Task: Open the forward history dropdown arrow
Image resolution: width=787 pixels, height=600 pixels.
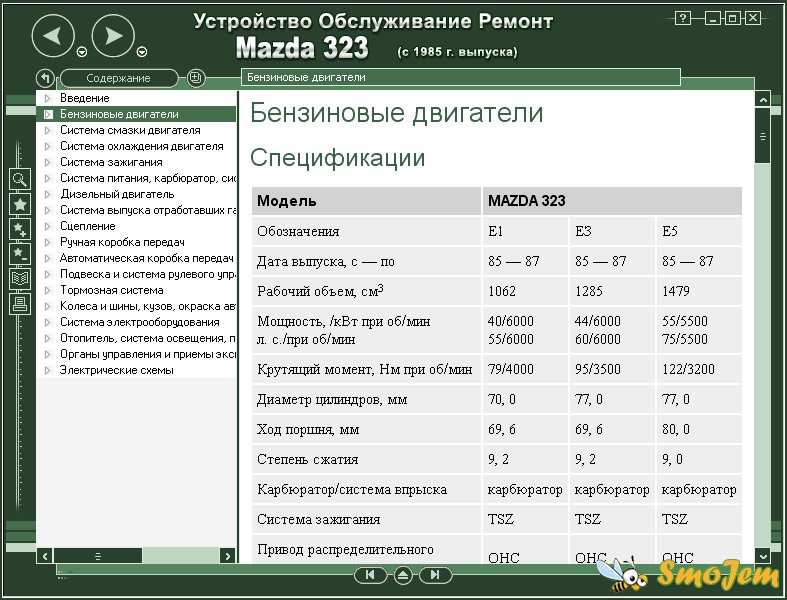Action: click(142, 52)
